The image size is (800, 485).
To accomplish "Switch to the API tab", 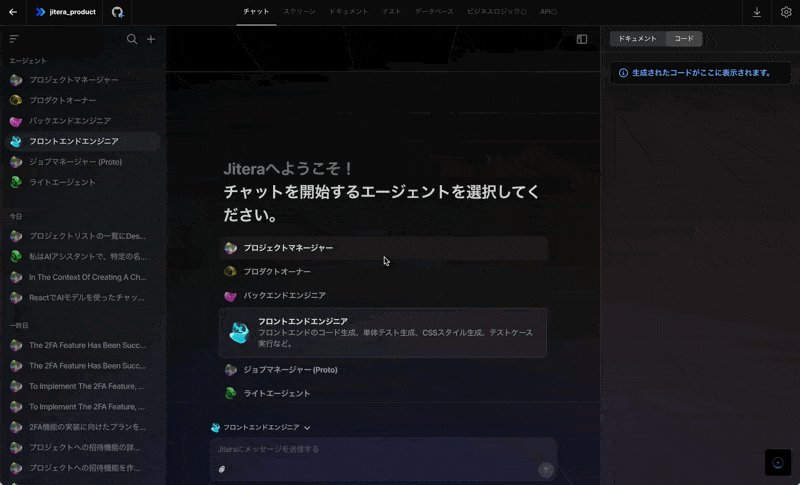I will 548,12.
